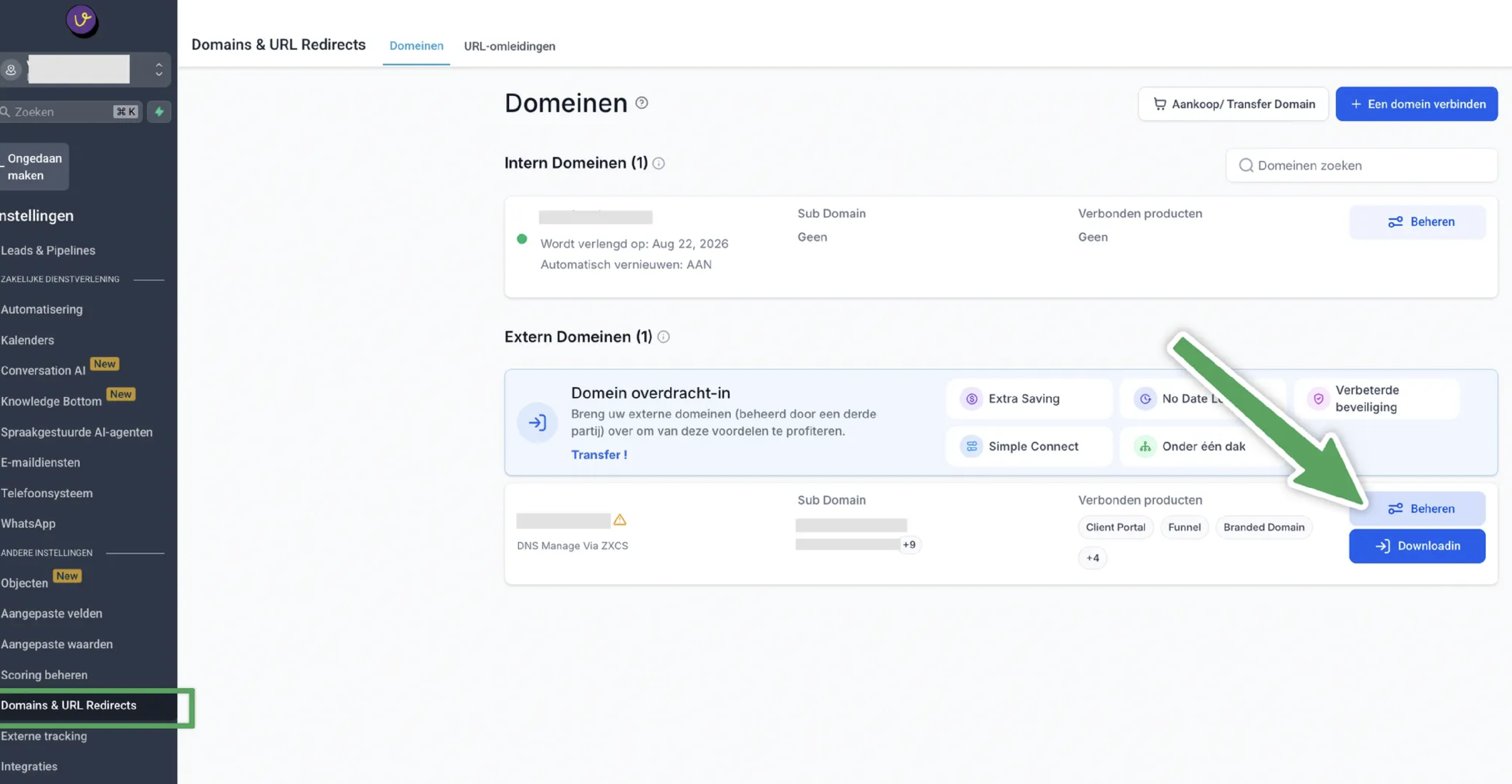Click the help icon beside Domeinen heading
The height and width of the screenshot is (784, 1512).
click(642, 103)
